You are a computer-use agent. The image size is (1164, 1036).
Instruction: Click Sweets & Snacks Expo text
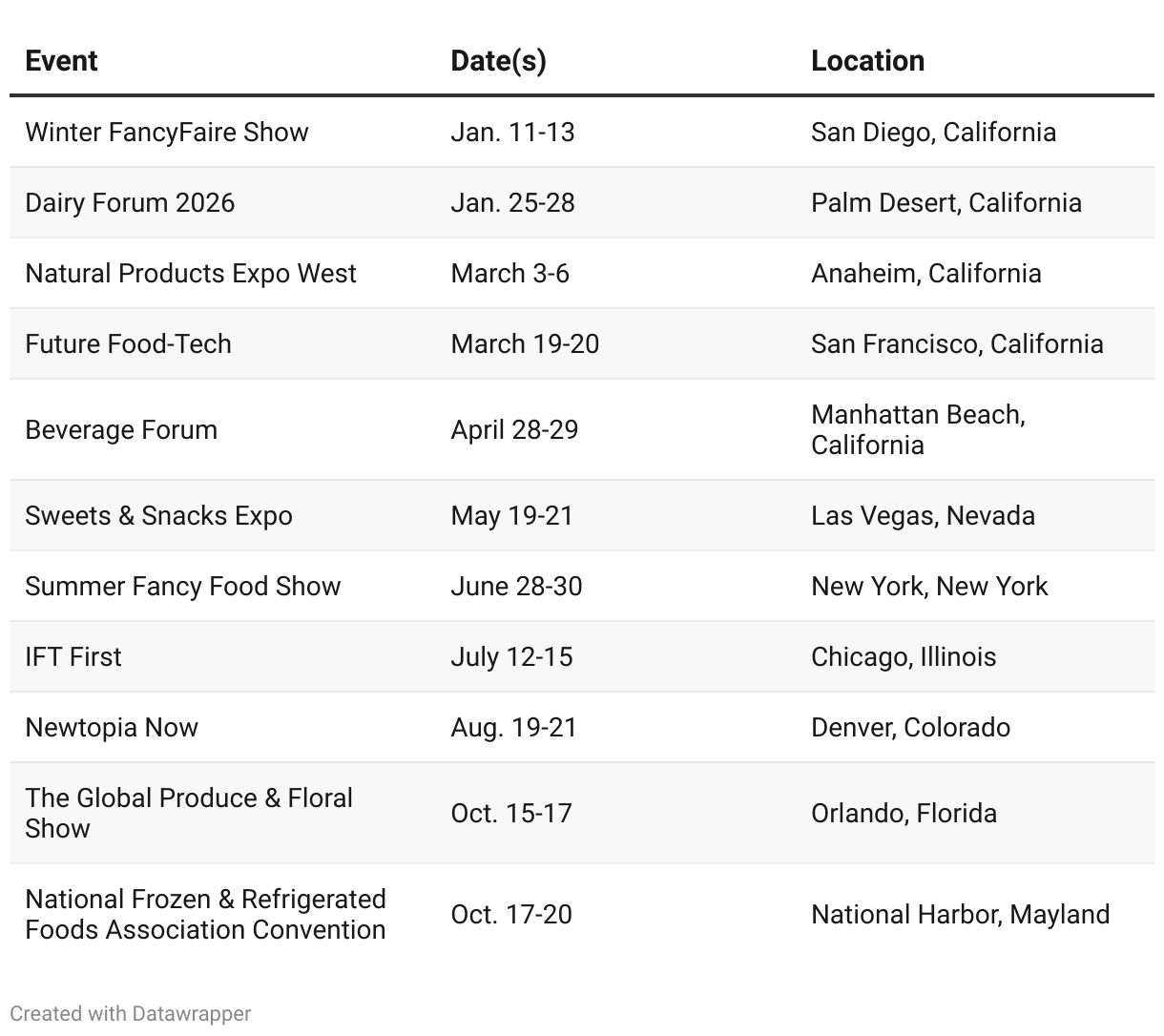(x=158, y=515)
